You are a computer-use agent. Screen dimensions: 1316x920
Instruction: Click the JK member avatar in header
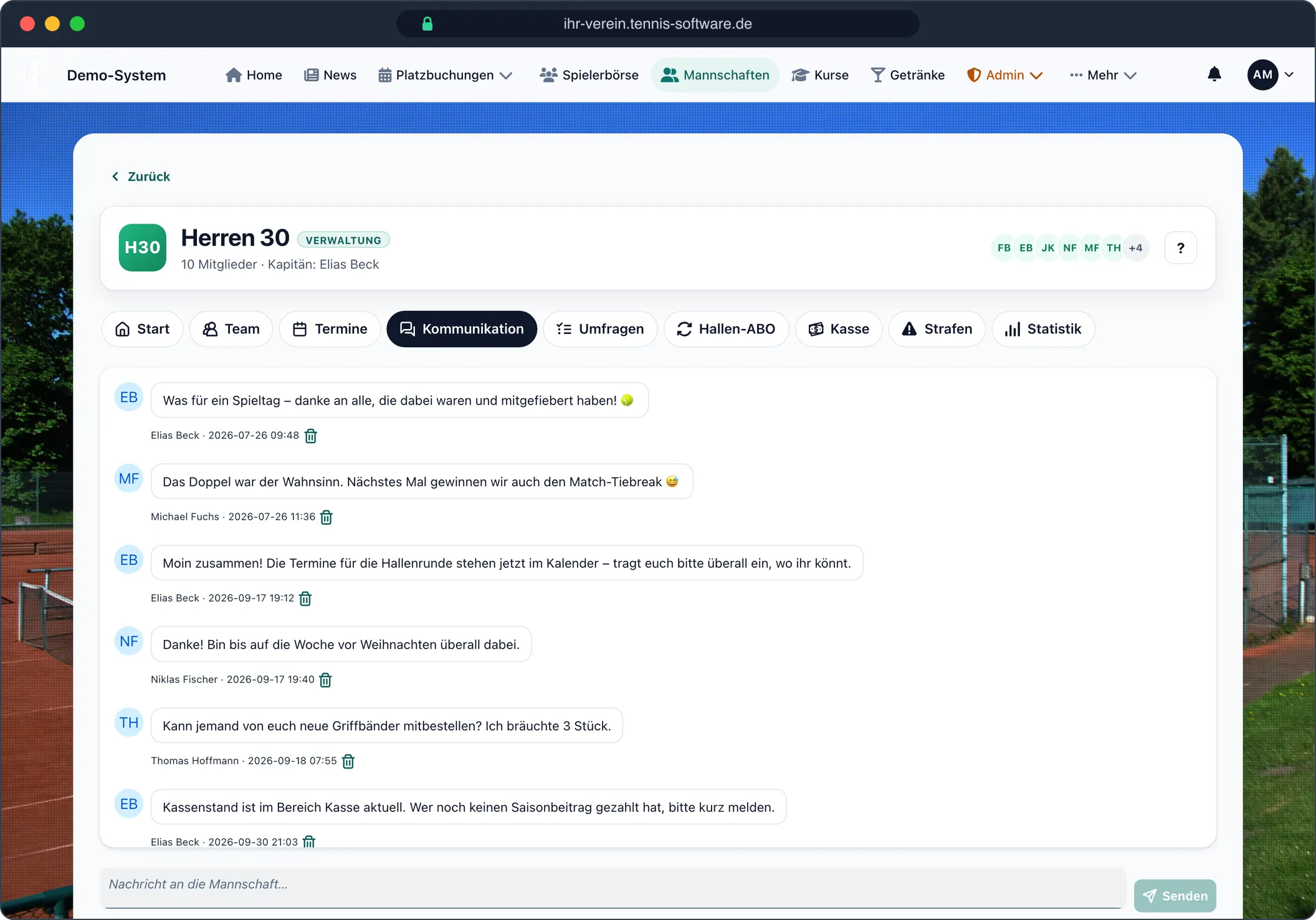click(x=1048, y=248)
